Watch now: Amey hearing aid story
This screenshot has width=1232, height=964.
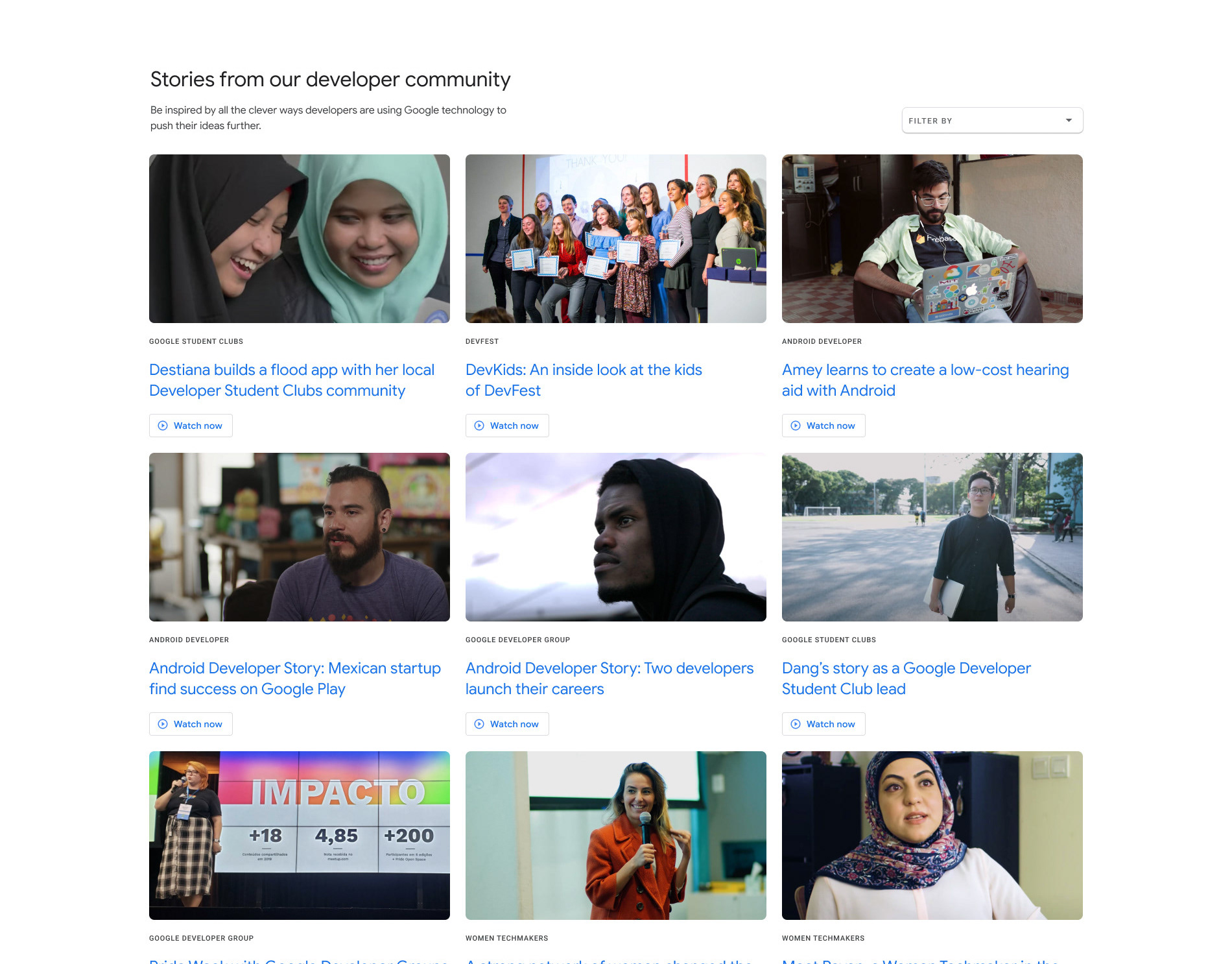(x=823, y=426)
